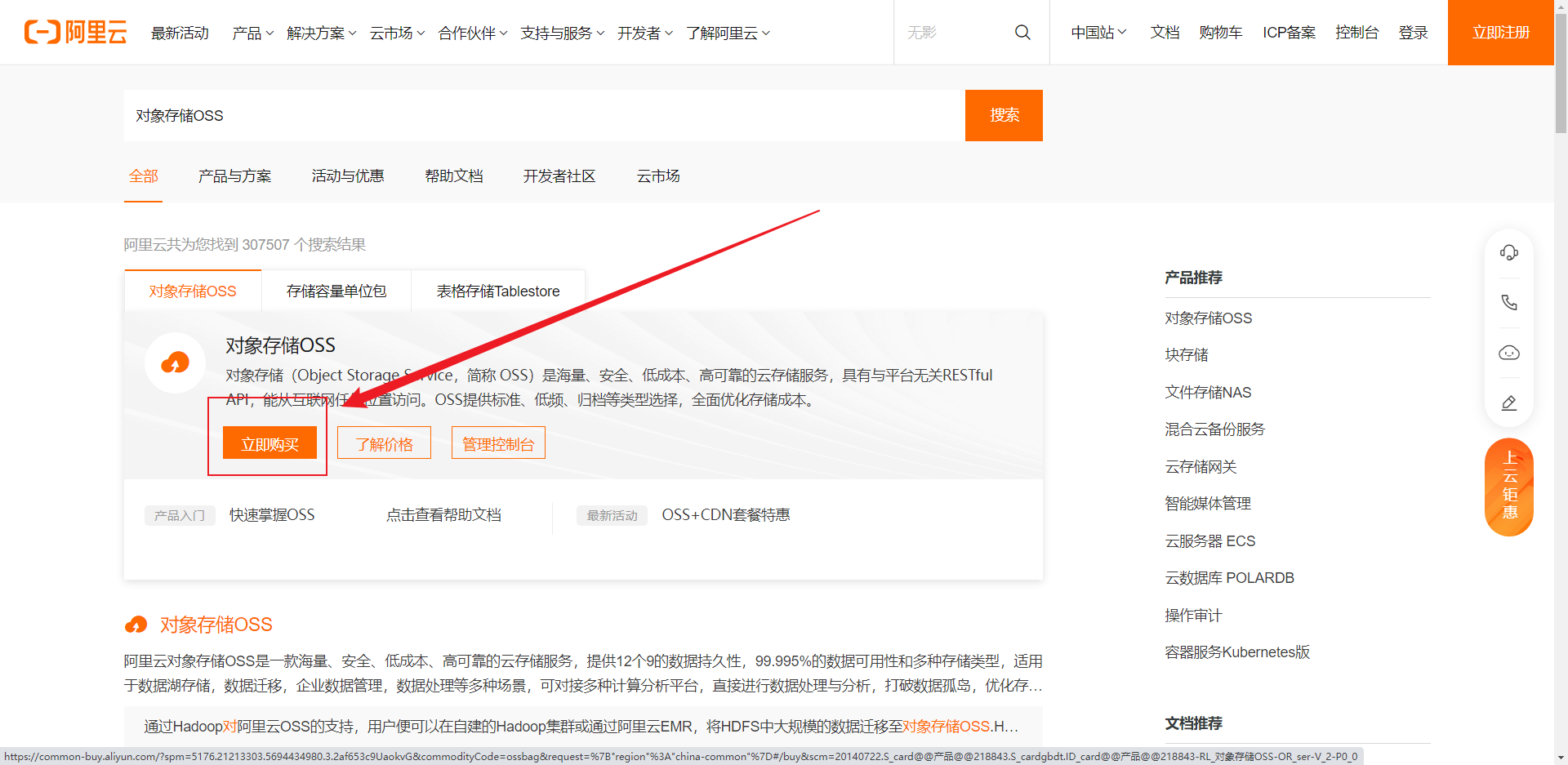This screenshot has height=765, width=1568.
Task: Open the 中国站 region dropdown
Action: (1098, 33)
